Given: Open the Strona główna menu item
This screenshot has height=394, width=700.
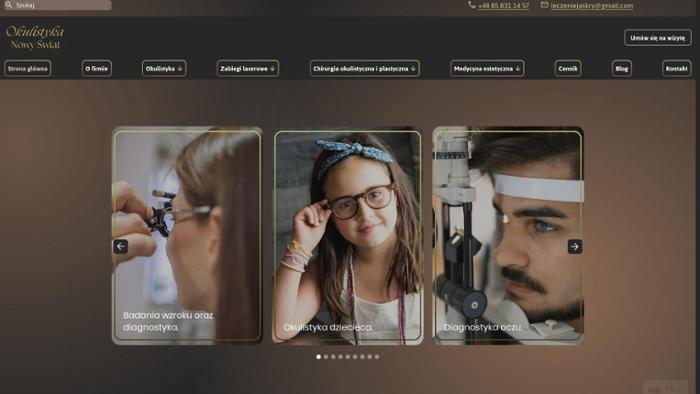Looking at the screenshot, I should click(28, 69).
